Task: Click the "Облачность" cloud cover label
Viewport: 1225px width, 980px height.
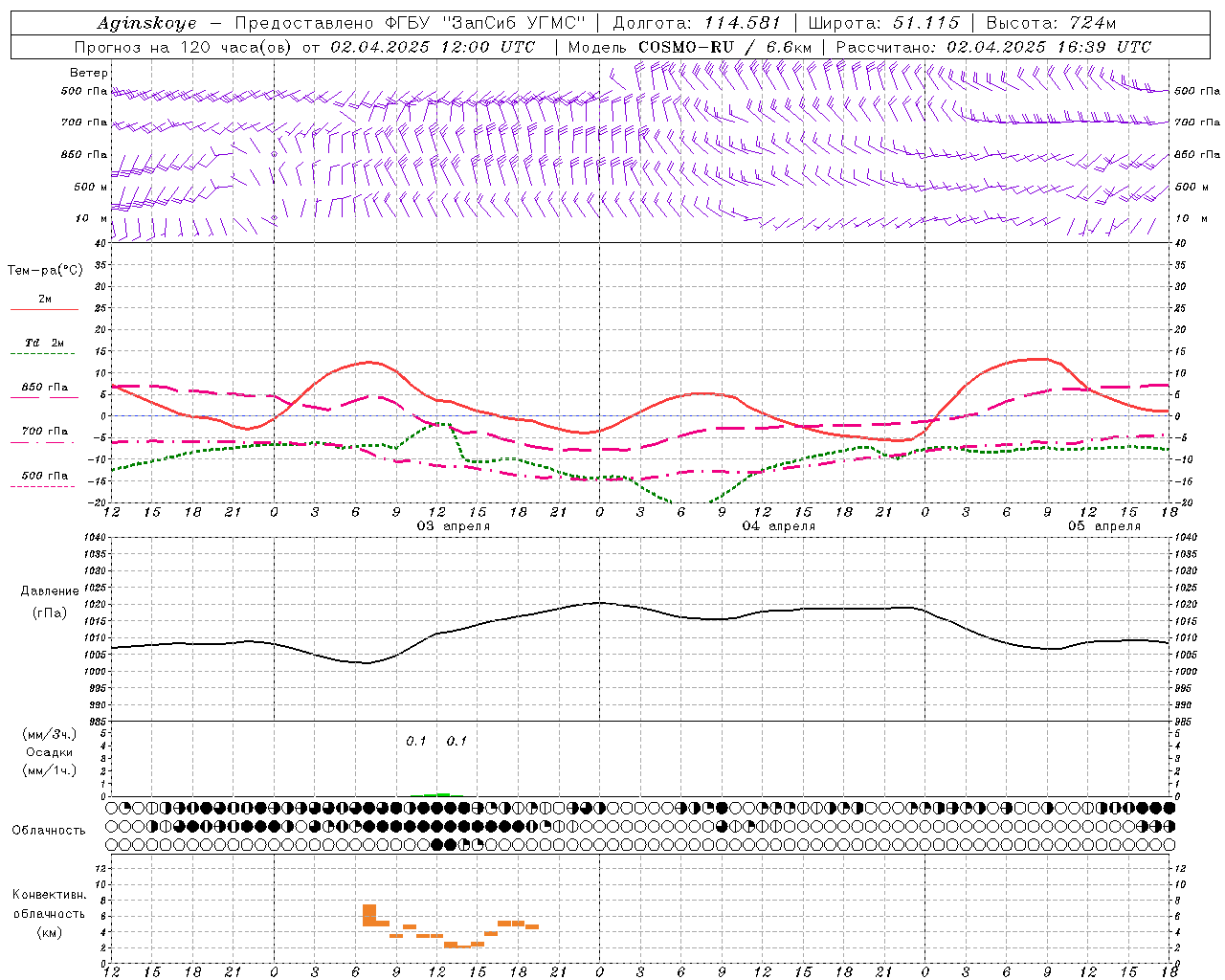Action: click(x=49, y=831)
